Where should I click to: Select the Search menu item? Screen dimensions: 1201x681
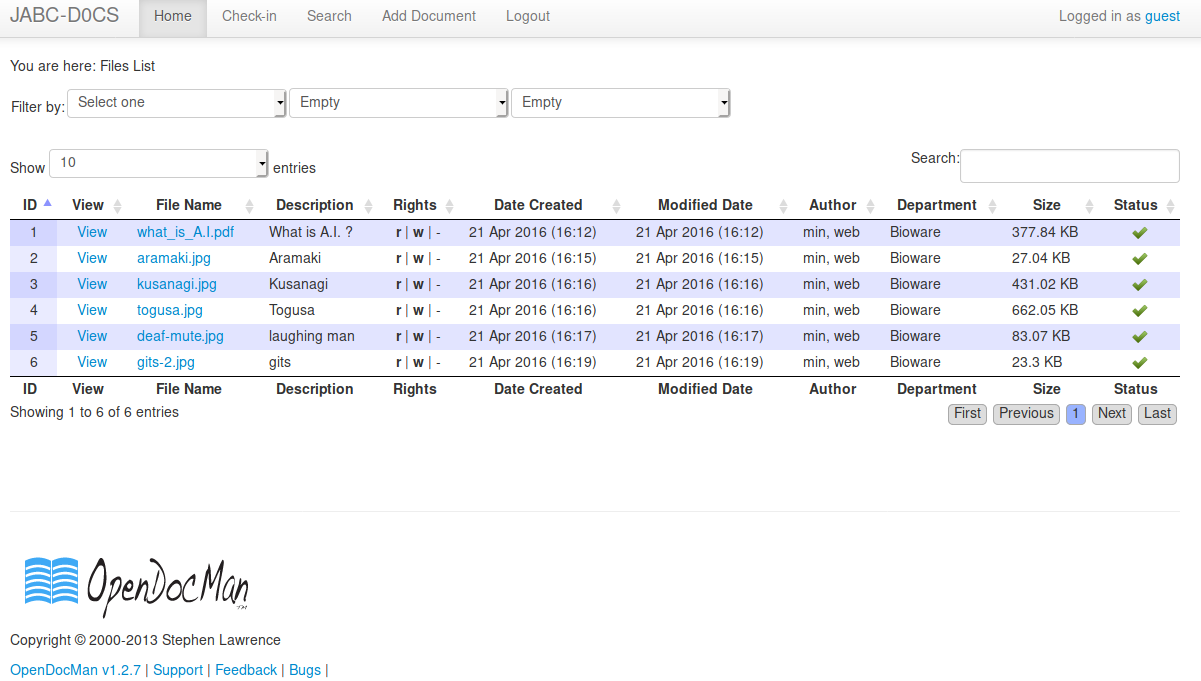pyautogui.click(x=329, y=16)
